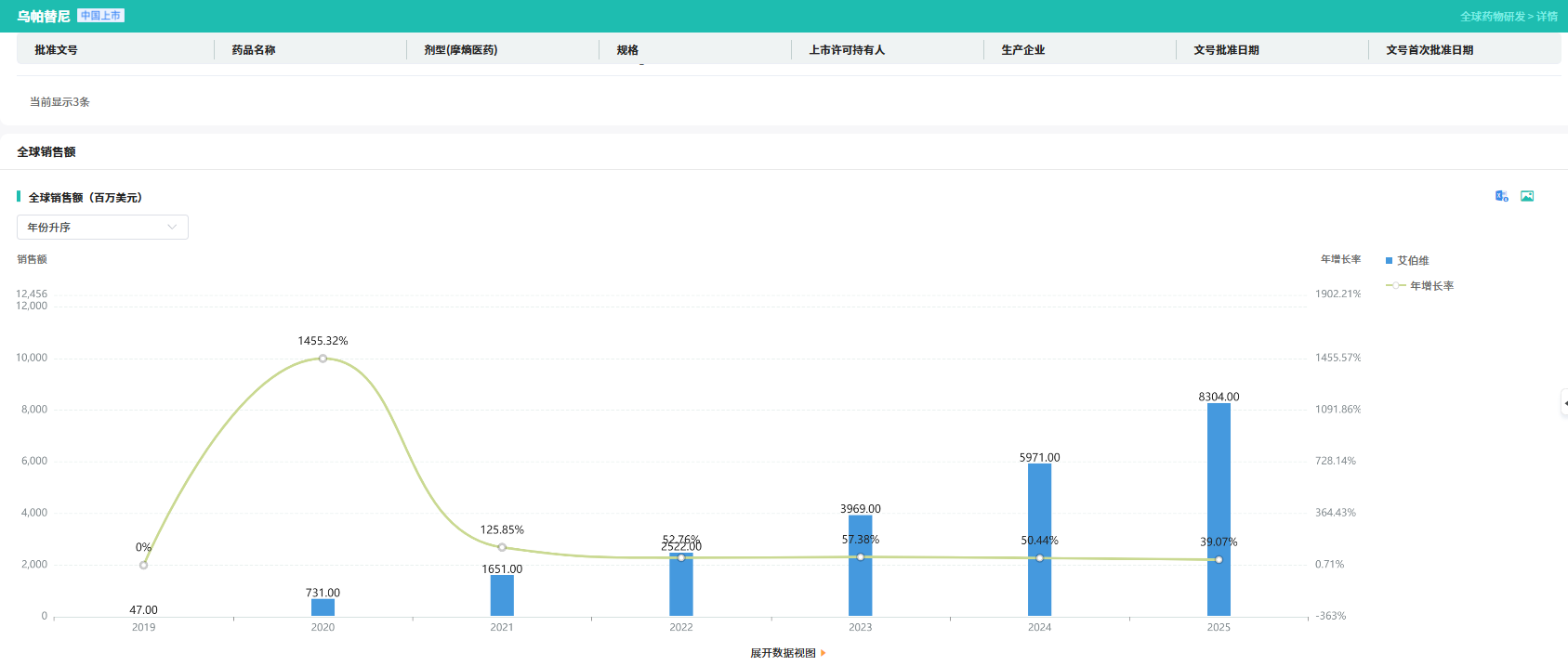Open the 年份升序 sort dropdown

pyautogui.click(x=102, y=228)
